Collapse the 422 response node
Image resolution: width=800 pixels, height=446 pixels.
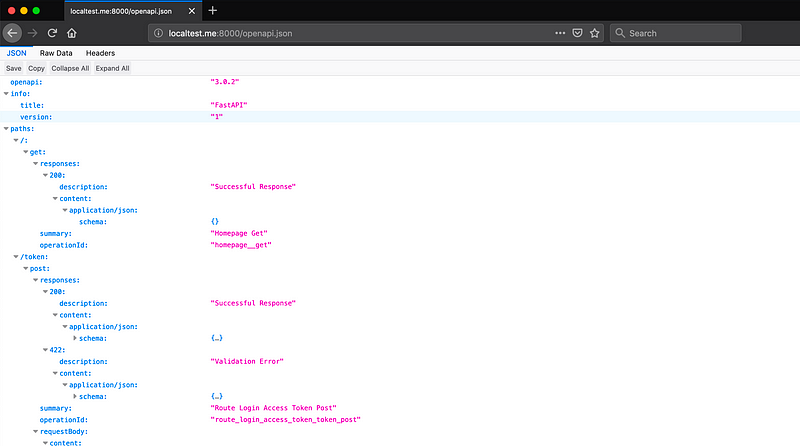click(x=45, y=350)
